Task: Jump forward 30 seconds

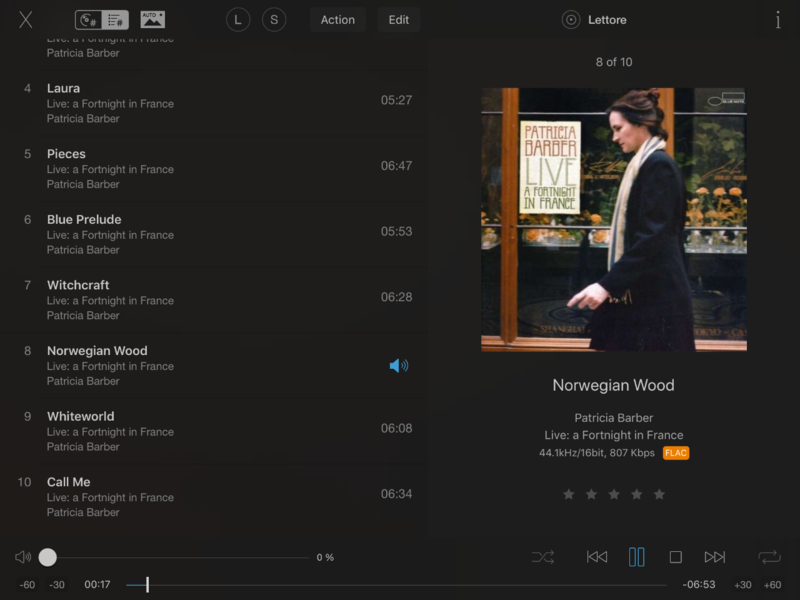Action: tap(742, 585)
